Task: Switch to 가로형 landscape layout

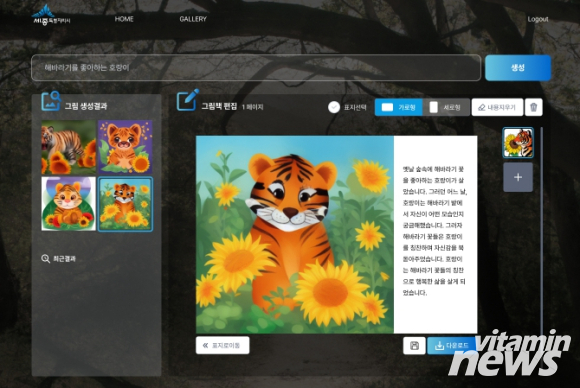Action: pyautogui.click(x=398, y=107)
